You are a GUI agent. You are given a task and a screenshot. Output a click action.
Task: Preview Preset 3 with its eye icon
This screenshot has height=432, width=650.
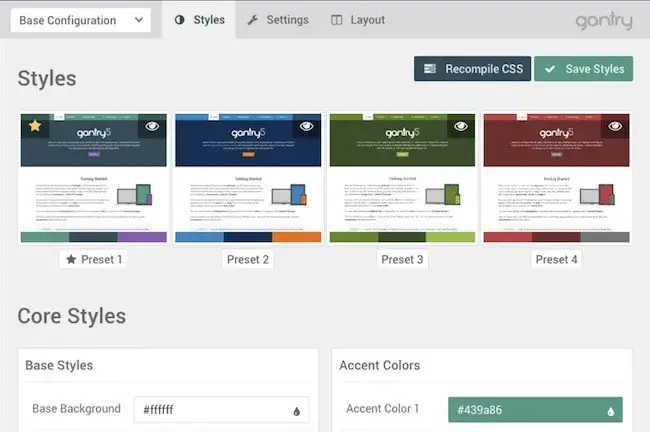461,126
